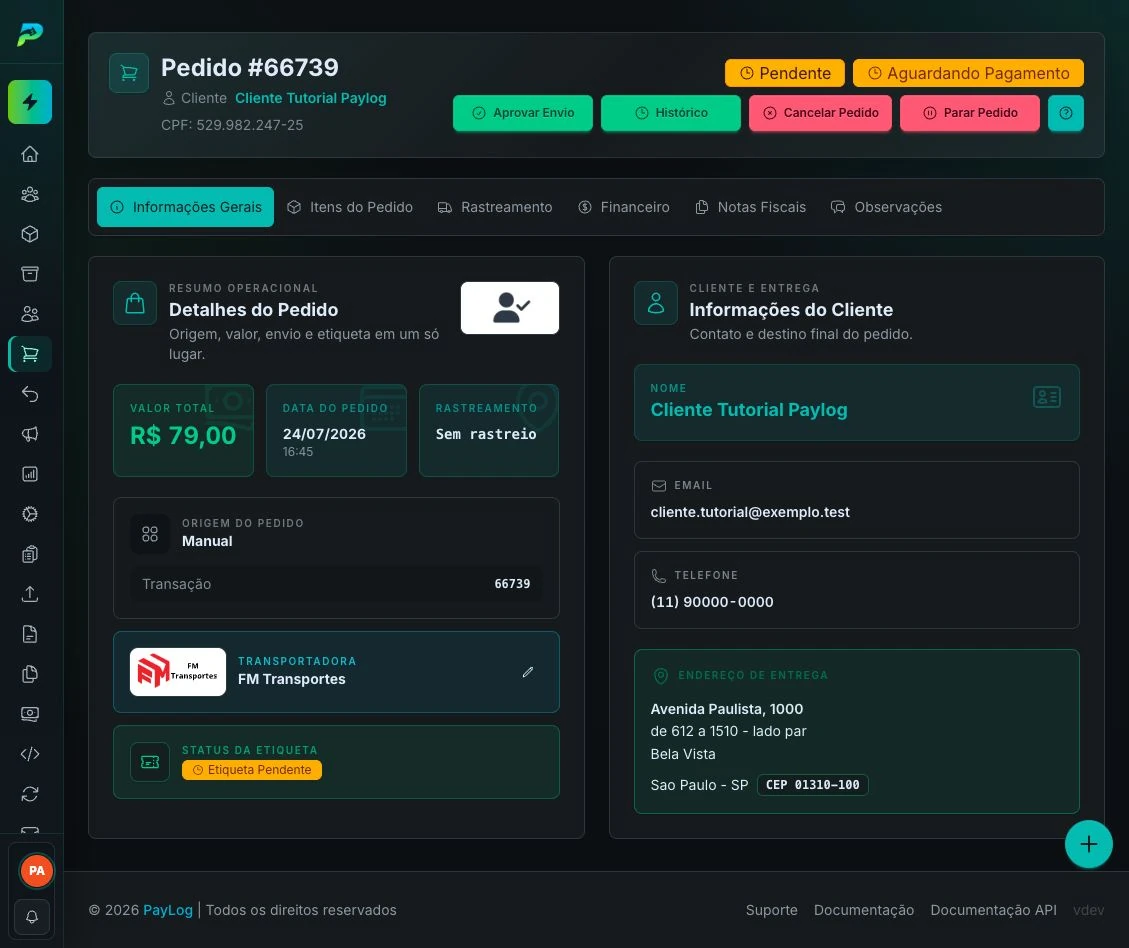The width and height of the screenshot is (1129, 948).
Task: Click the Cancelar Pedido button
Action: click(x=820, y=113)
